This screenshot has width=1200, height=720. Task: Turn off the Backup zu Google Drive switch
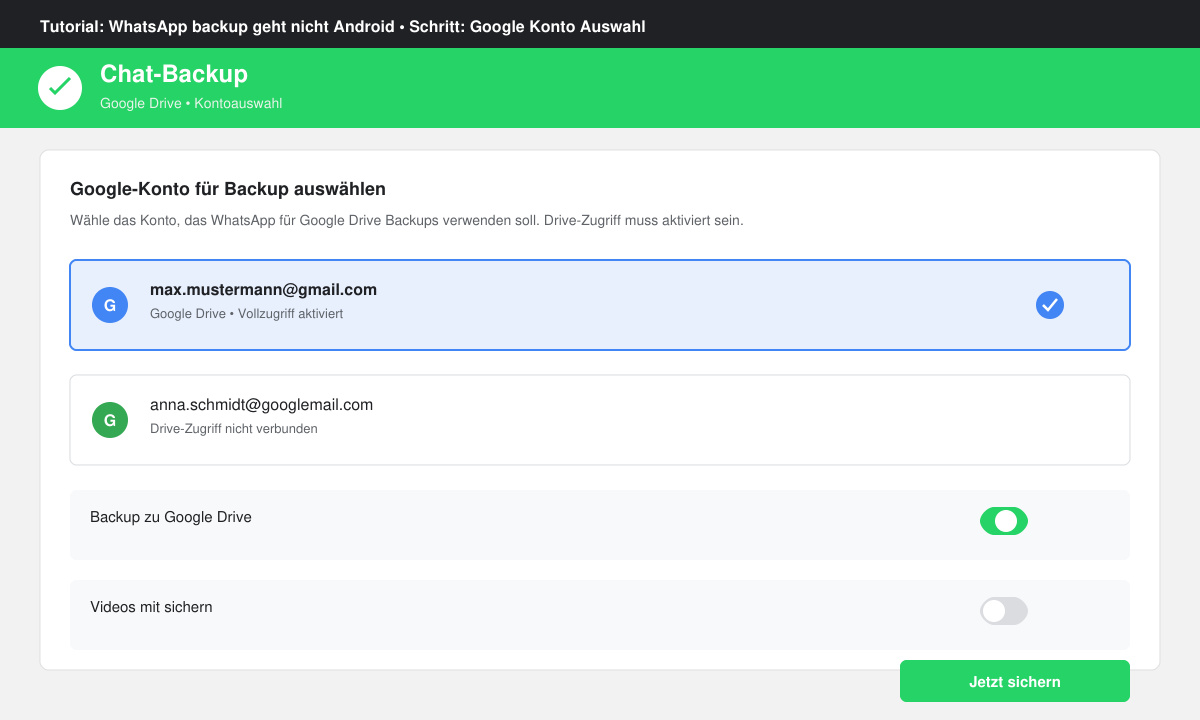(1004, 521)
